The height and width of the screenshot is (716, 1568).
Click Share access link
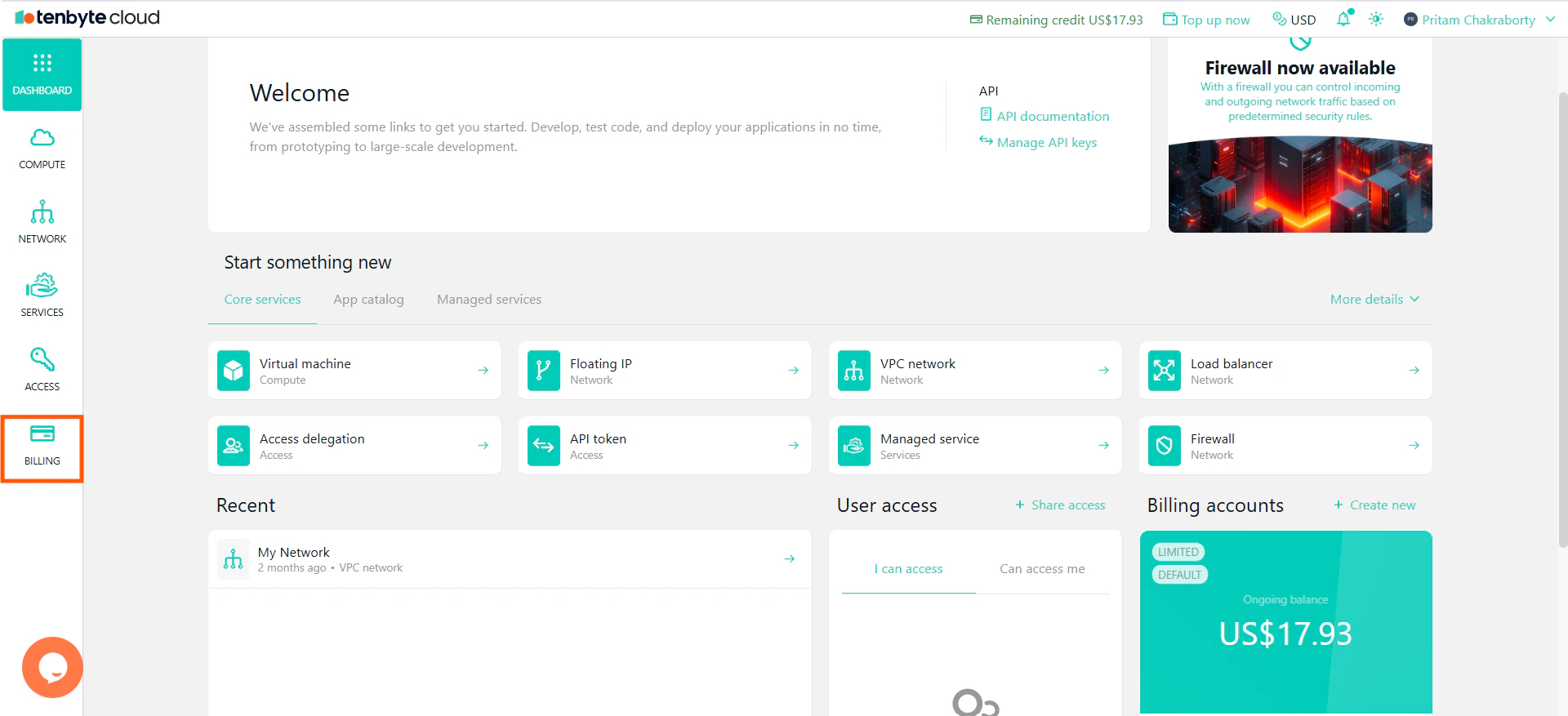[x=1060, y=505]
